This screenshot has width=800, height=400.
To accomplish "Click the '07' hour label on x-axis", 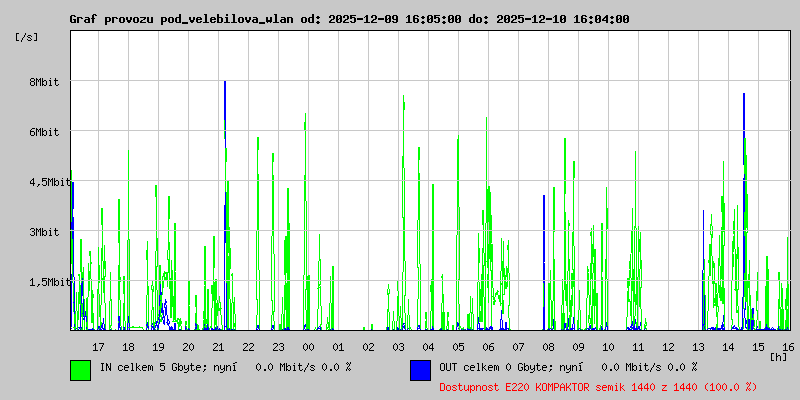I will pyautogui.click(x=518, y=347).
